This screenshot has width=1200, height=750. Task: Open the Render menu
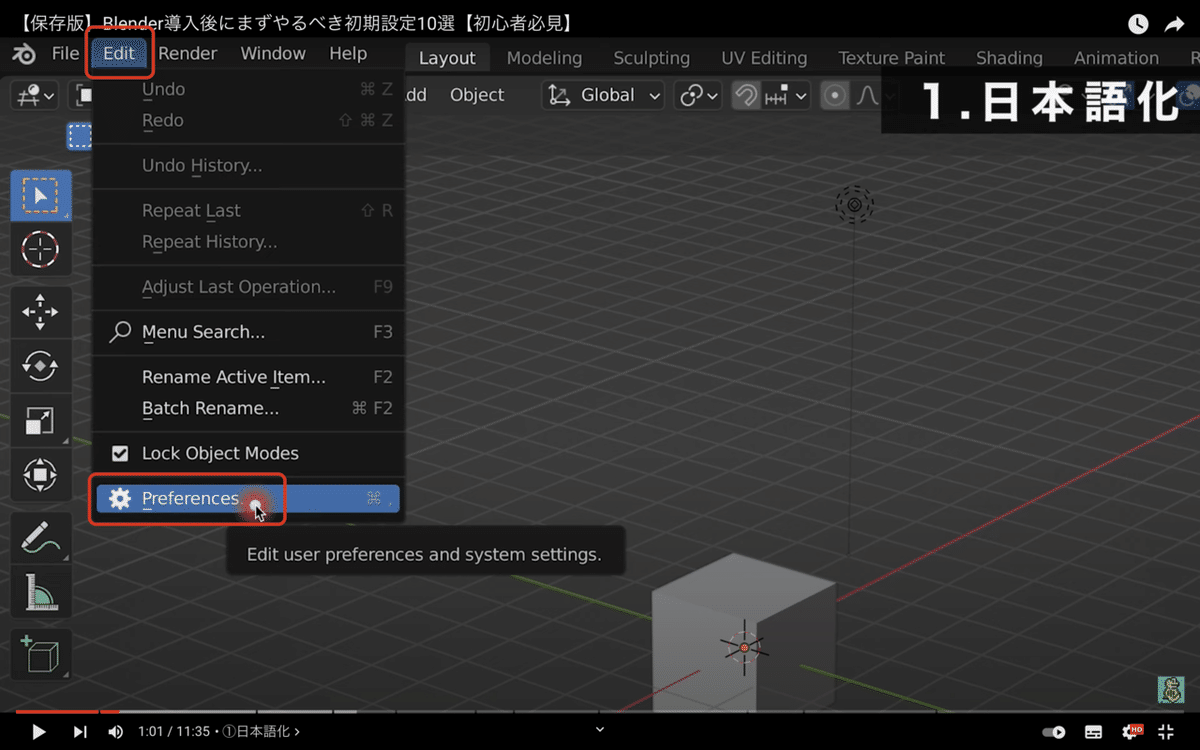187,54
